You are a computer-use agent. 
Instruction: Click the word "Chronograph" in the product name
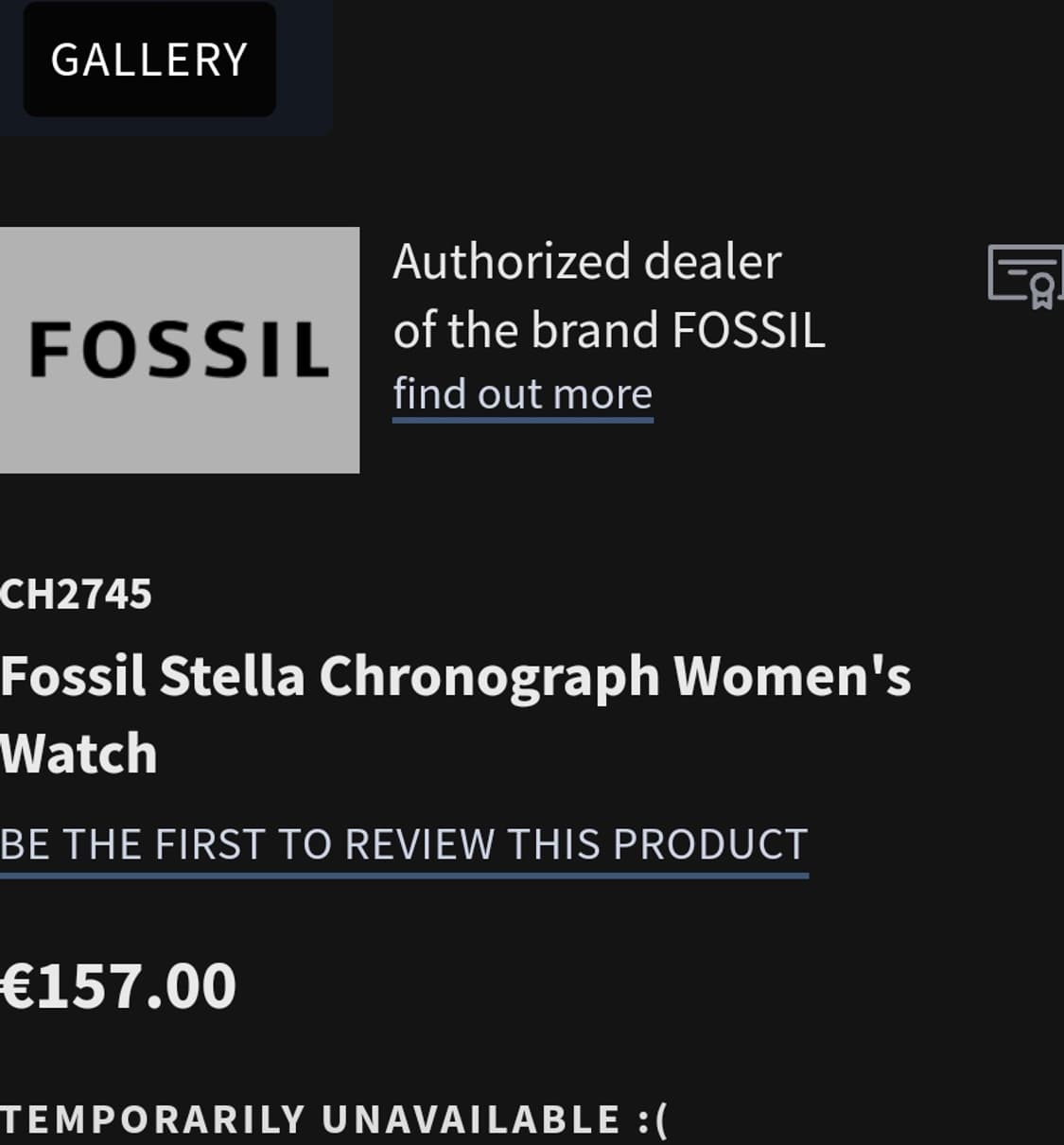pyautogui.click(x=489, y=677)
